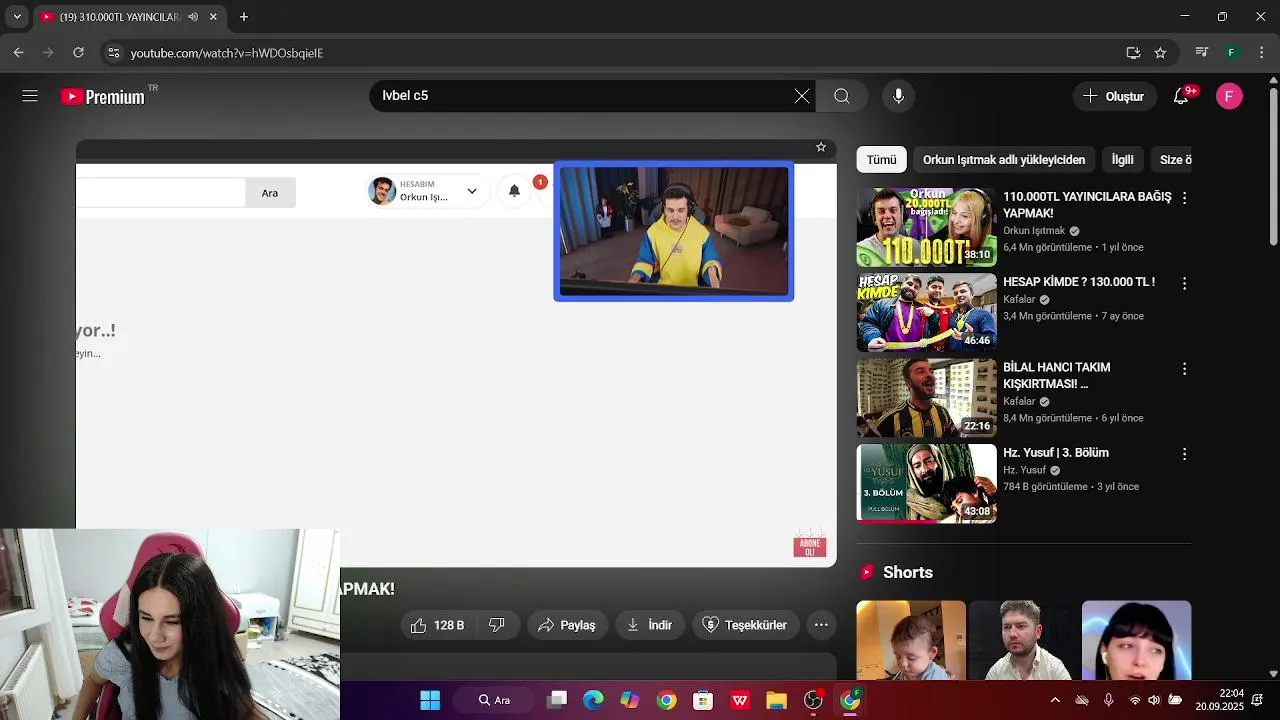Click the star icon above video
1280x720 pixels.
pyautogui.click(x=821, y=147)
